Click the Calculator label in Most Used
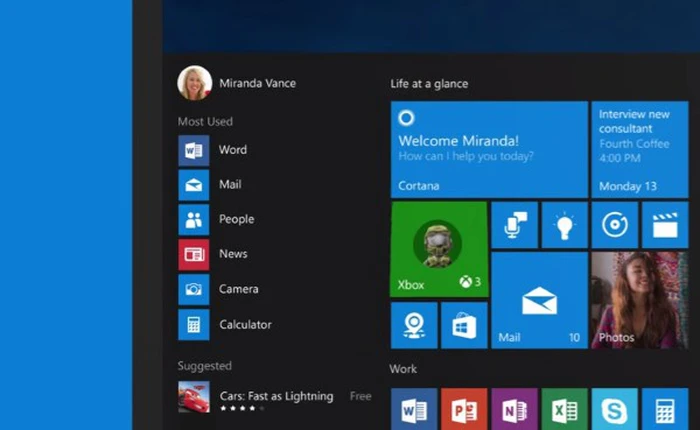 [x=245, y=324]
